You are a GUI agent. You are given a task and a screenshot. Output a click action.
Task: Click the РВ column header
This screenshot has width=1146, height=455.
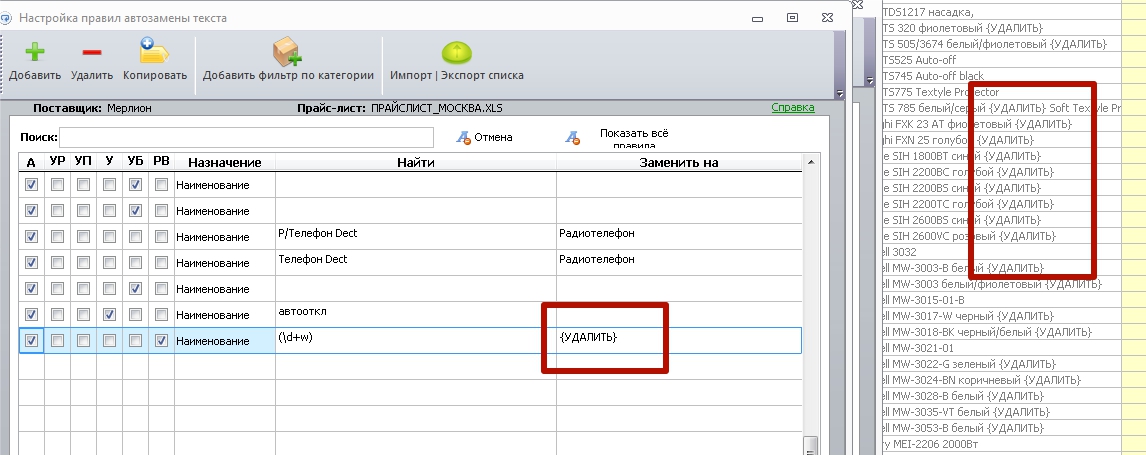coord(161,162)
